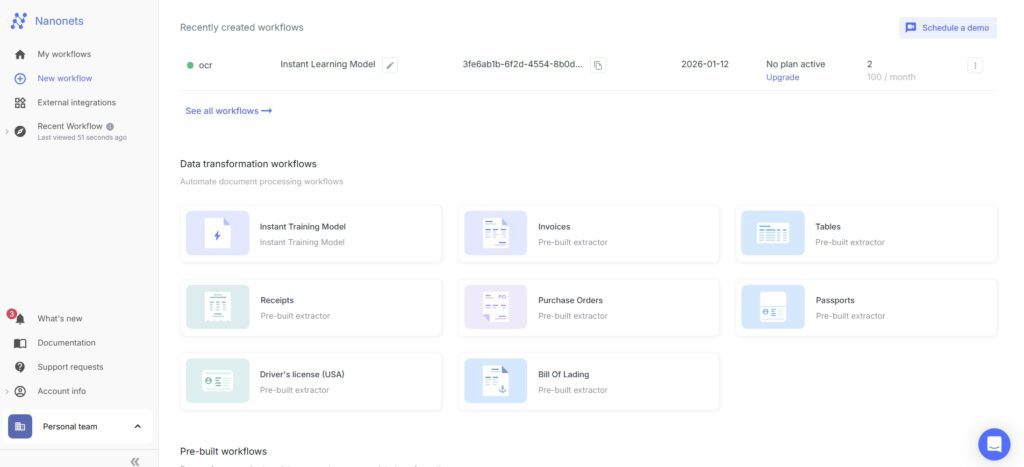
Task: Expand the Recent Workflow chevron
Action: click(7, 131)
